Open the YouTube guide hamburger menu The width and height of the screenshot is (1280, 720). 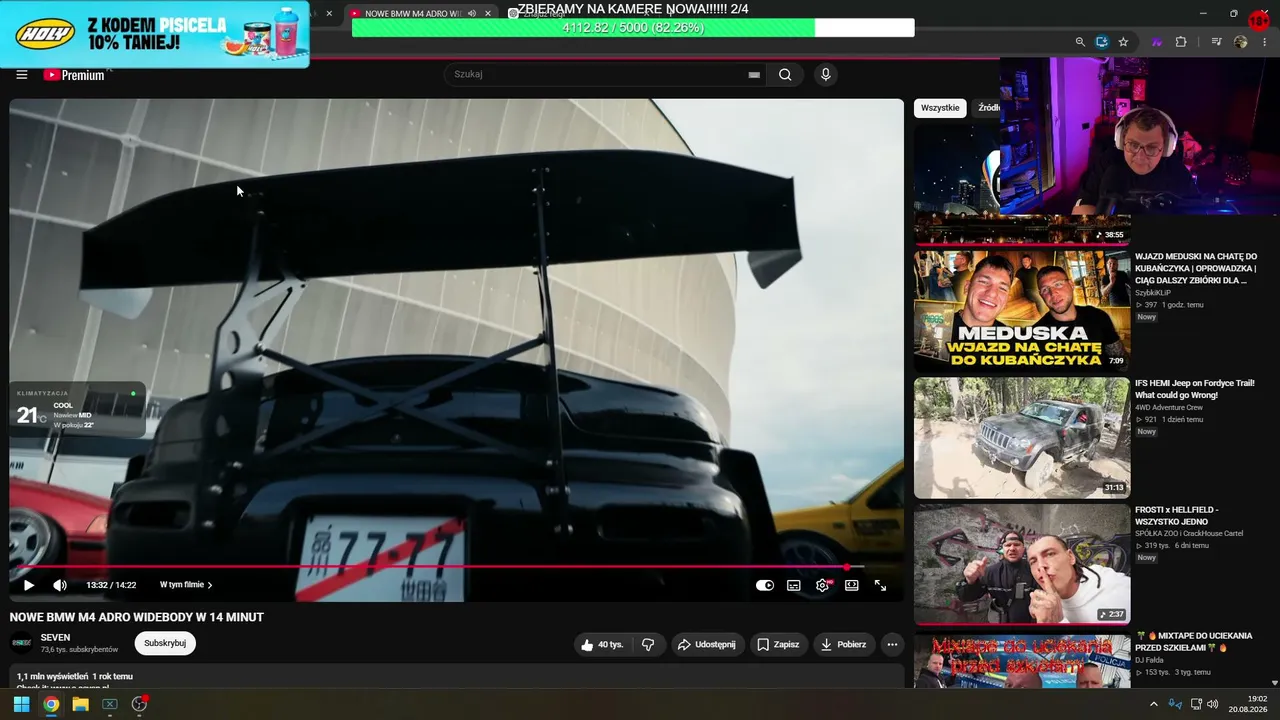(22, 74)
